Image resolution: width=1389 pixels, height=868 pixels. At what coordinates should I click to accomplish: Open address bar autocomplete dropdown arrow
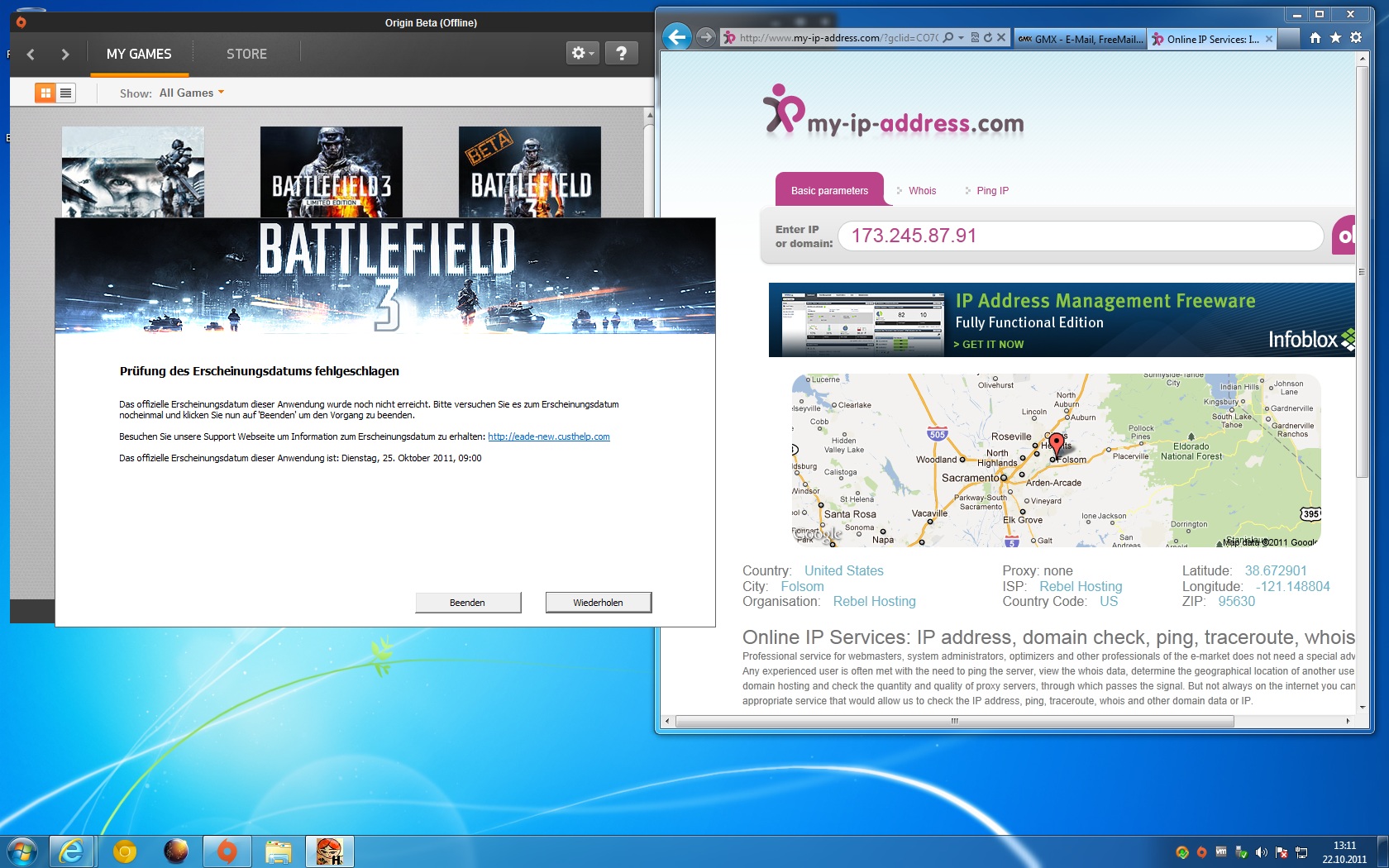pyautogui.click(x=961, y=37)
